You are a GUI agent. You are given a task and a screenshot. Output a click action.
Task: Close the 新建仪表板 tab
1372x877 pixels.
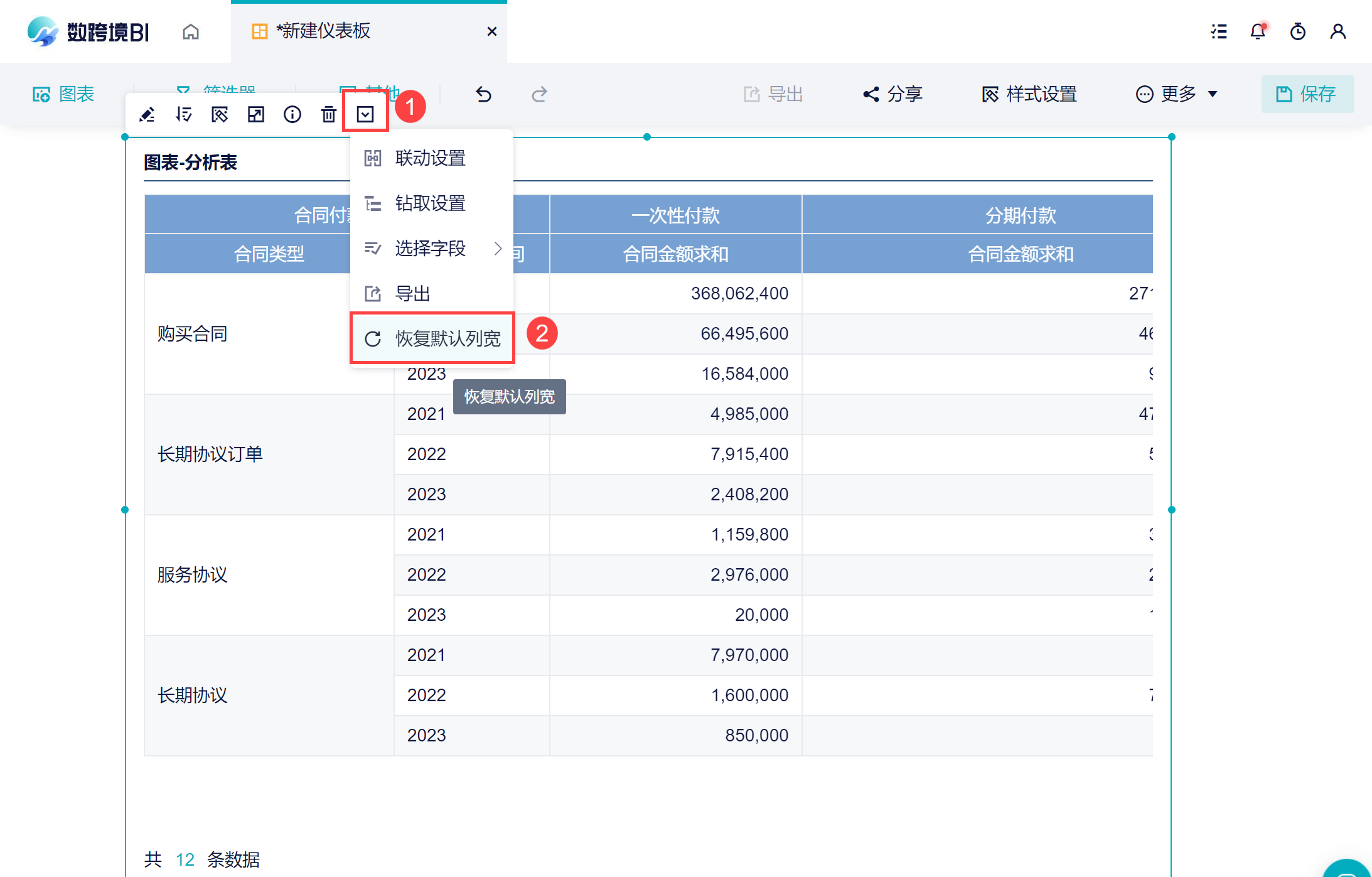coord(492,31)
